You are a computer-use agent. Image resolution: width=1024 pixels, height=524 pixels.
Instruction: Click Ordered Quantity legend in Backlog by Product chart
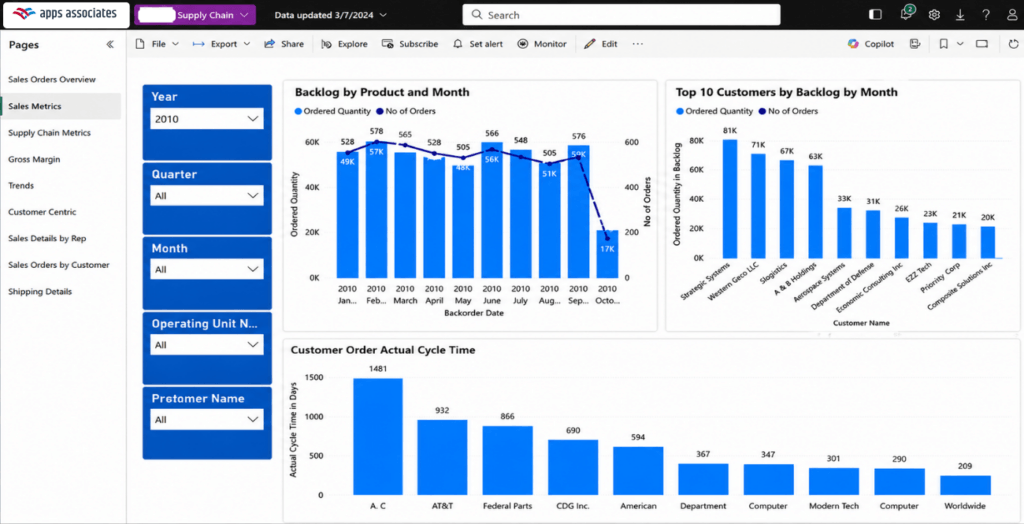click(x=333, y=111)
